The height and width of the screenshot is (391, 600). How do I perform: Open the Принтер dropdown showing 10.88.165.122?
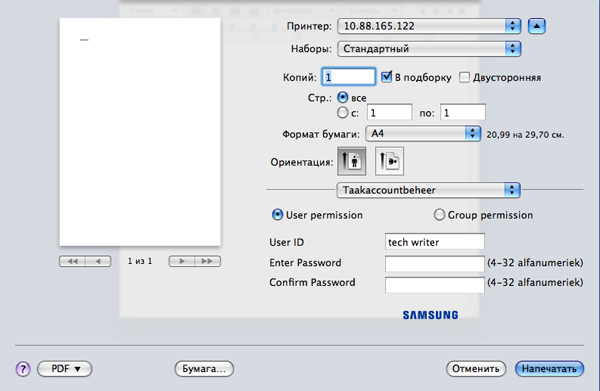tap(429, 26)
